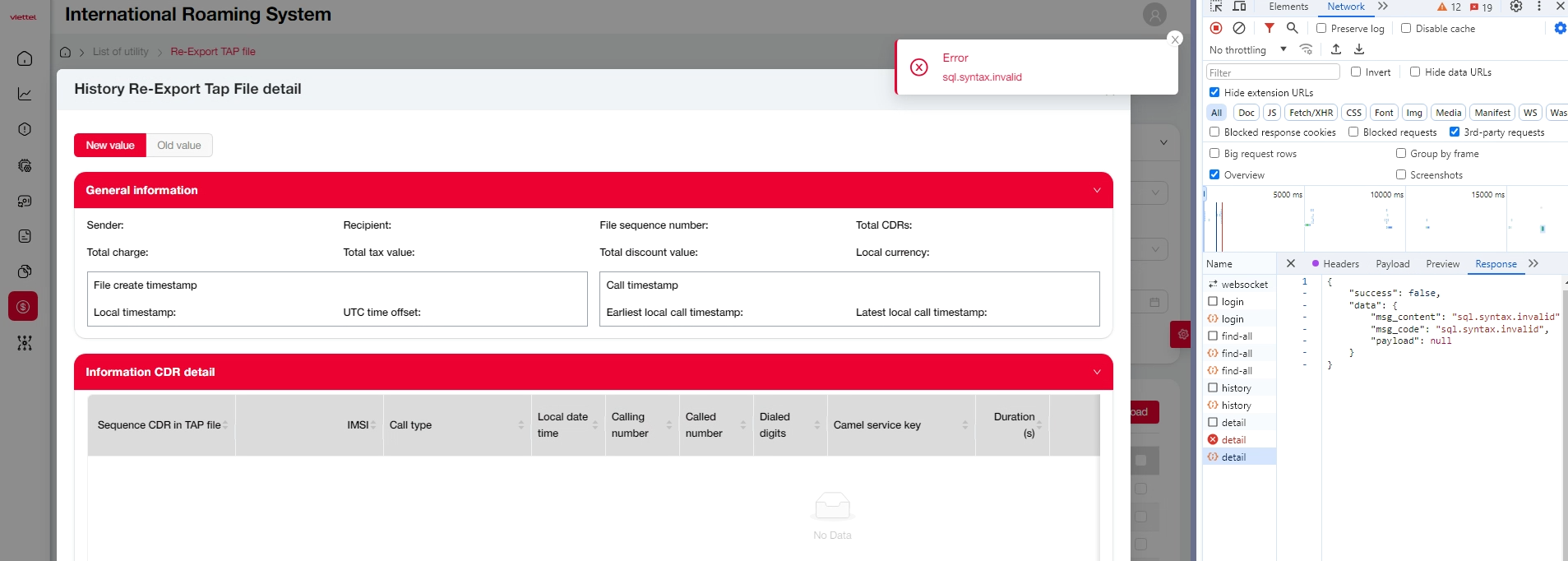Close the Error notification popup
Screen dimensions: 1568x561
point(1175,39)
